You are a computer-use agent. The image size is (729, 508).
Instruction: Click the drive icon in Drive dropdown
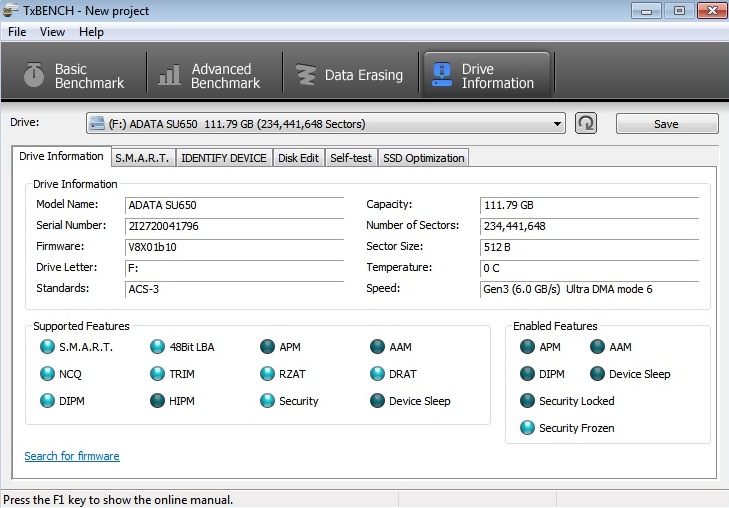coord(97,124)
